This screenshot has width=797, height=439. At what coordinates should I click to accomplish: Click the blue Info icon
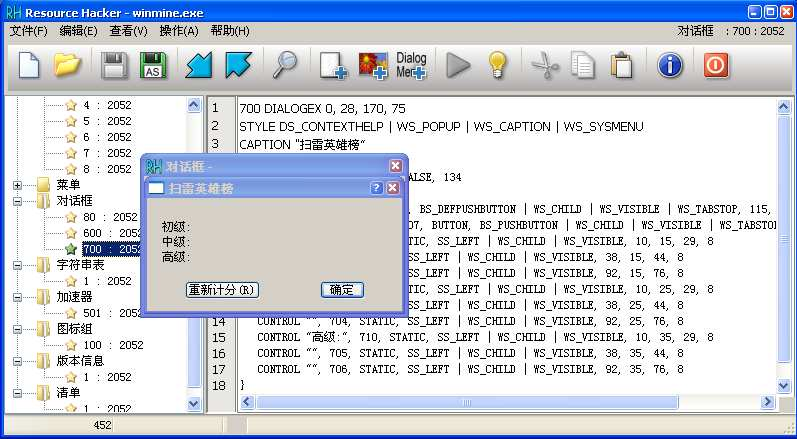(669, 66)
